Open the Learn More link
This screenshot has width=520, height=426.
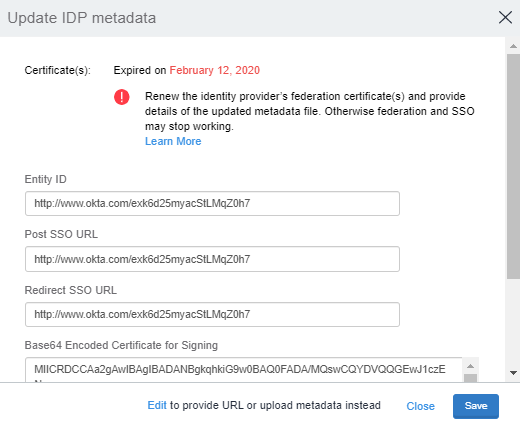[x=173, y=141]
